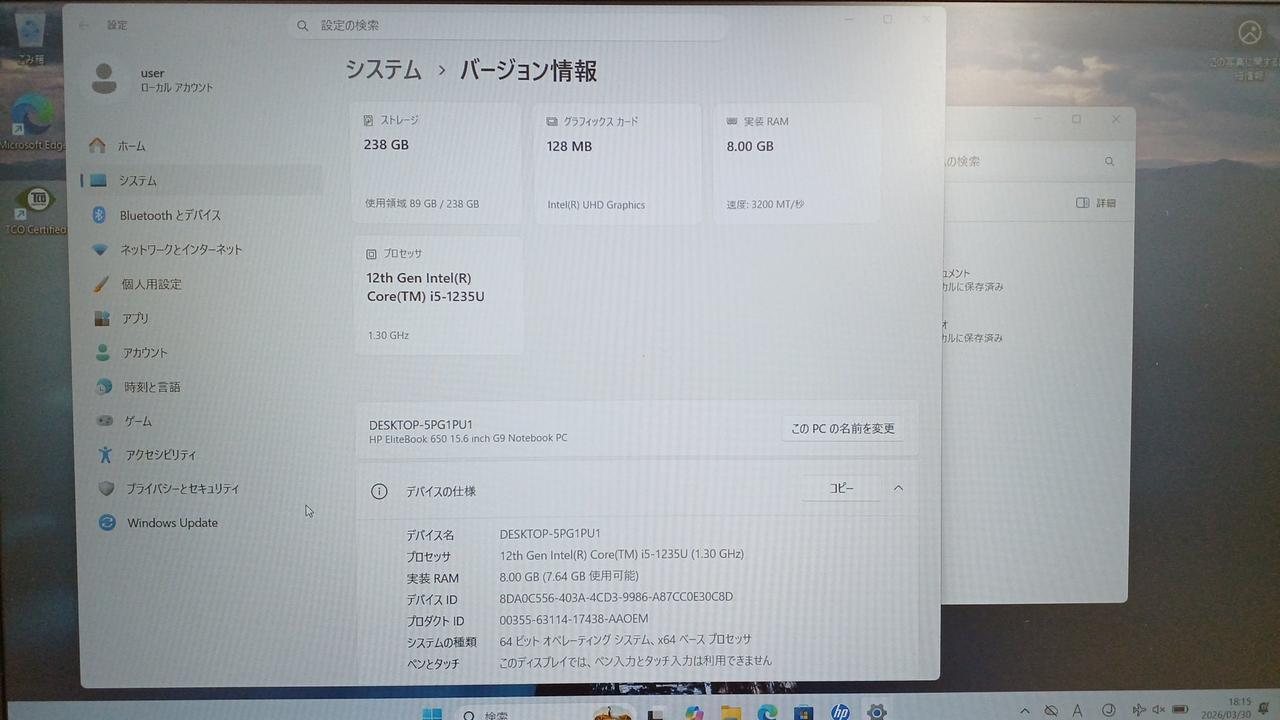Select 時刻と言語 in the sidebar
Image resolution: width=1280 pixels, height=720 pixels.
coord(152,387)
